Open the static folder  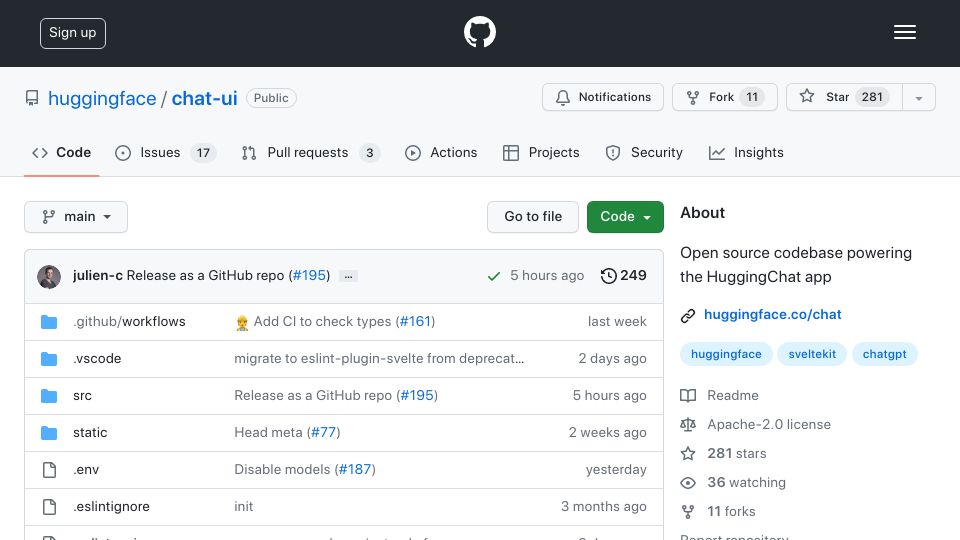pos(90,432)
